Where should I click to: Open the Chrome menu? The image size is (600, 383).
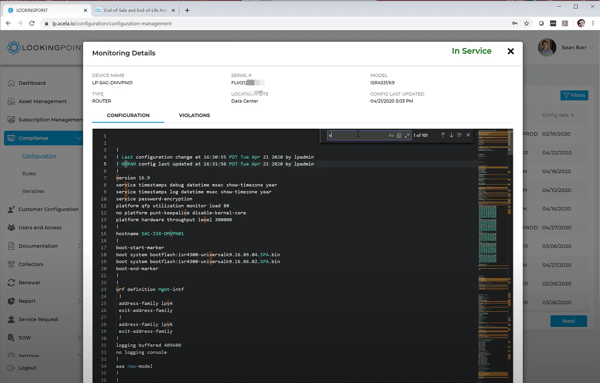coord(593,23)
